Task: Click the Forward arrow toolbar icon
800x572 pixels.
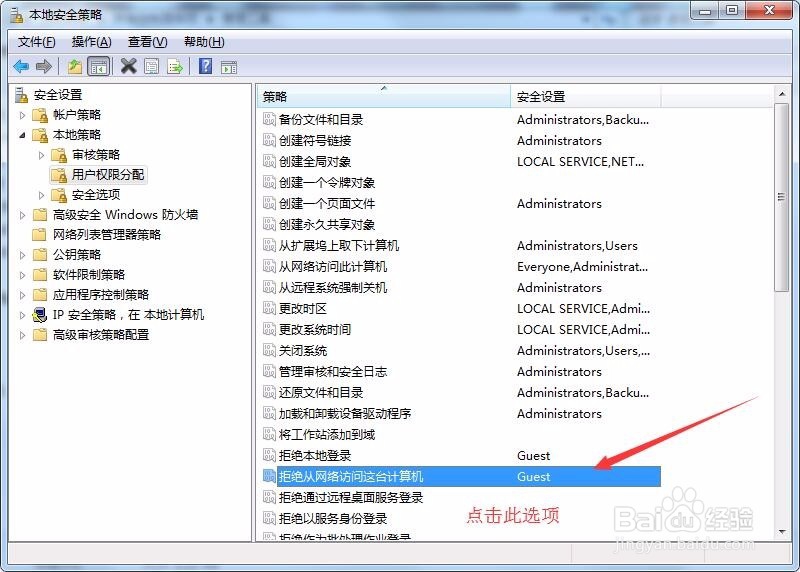Action: coord(44,66)
